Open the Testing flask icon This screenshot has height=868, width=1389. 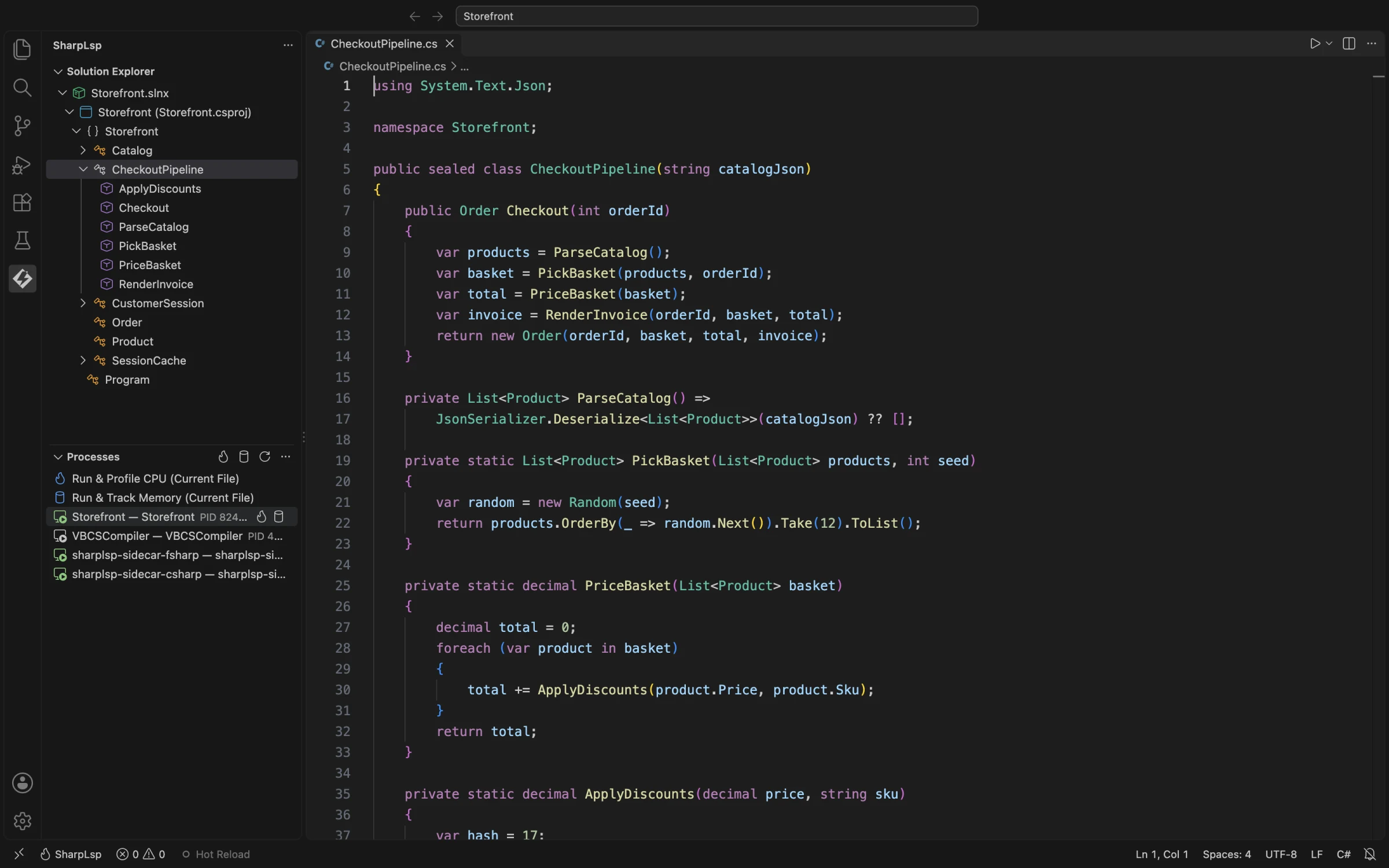(22, 241)
